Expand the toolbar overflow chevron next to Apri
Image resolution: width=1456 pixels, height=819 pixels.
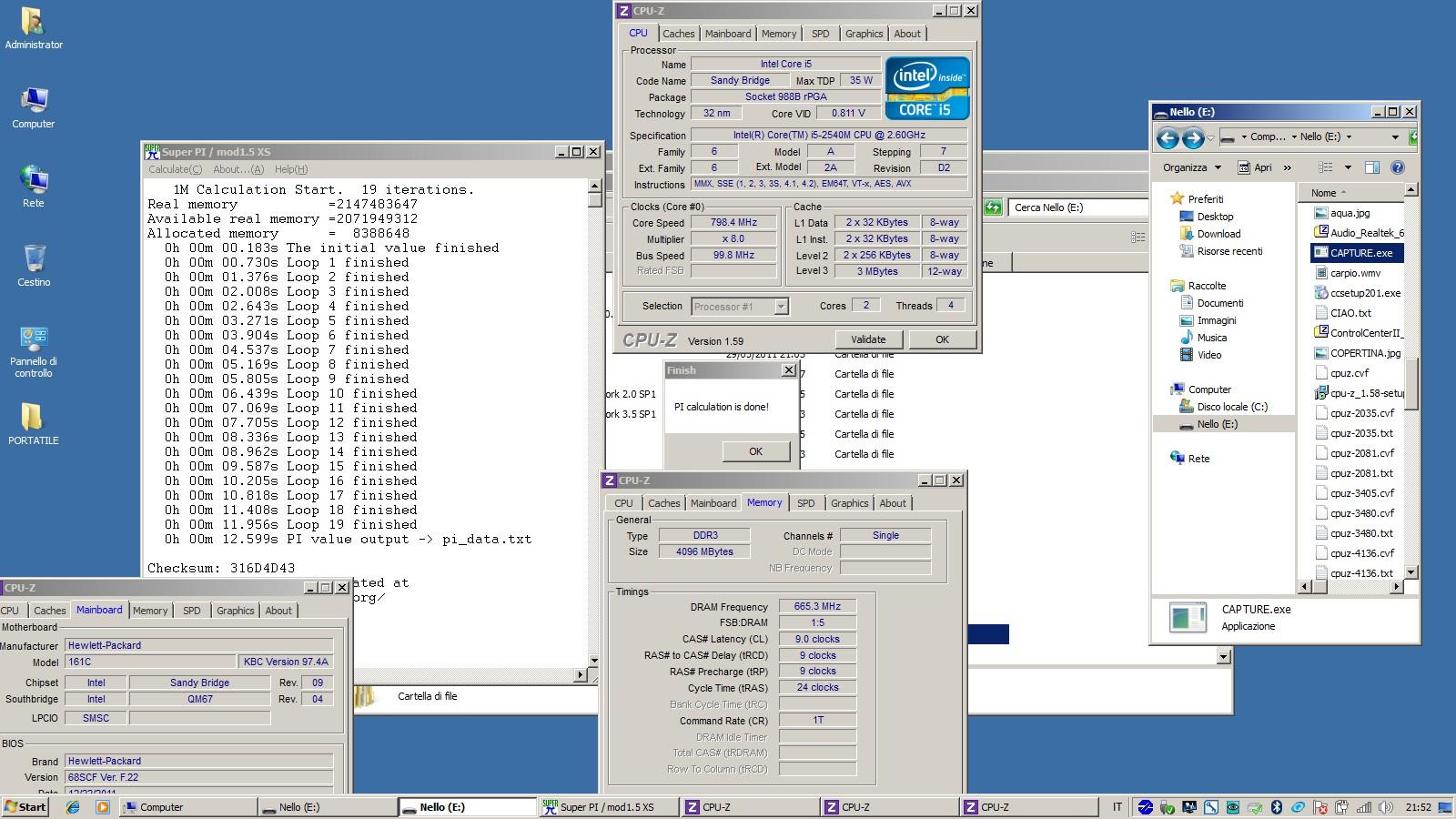point(1287,167)
